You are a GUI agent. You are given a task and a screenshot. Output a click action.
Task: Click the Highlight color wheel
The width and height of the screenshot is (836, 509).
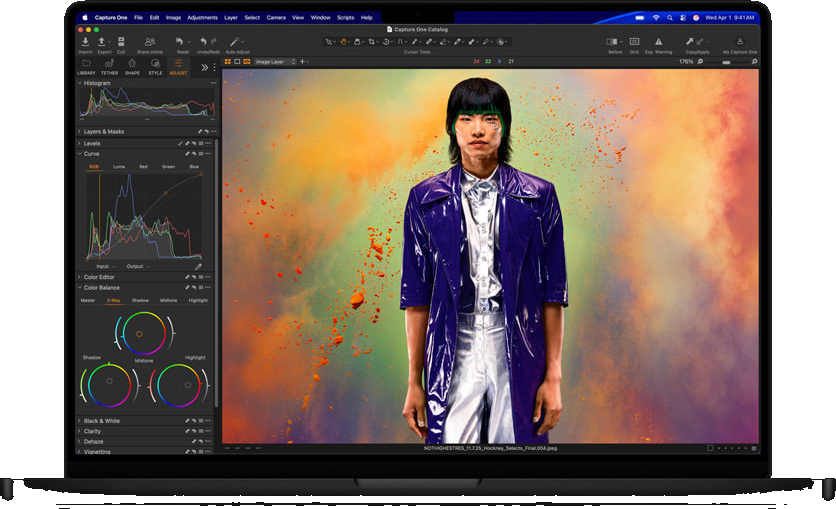[179, 385]
